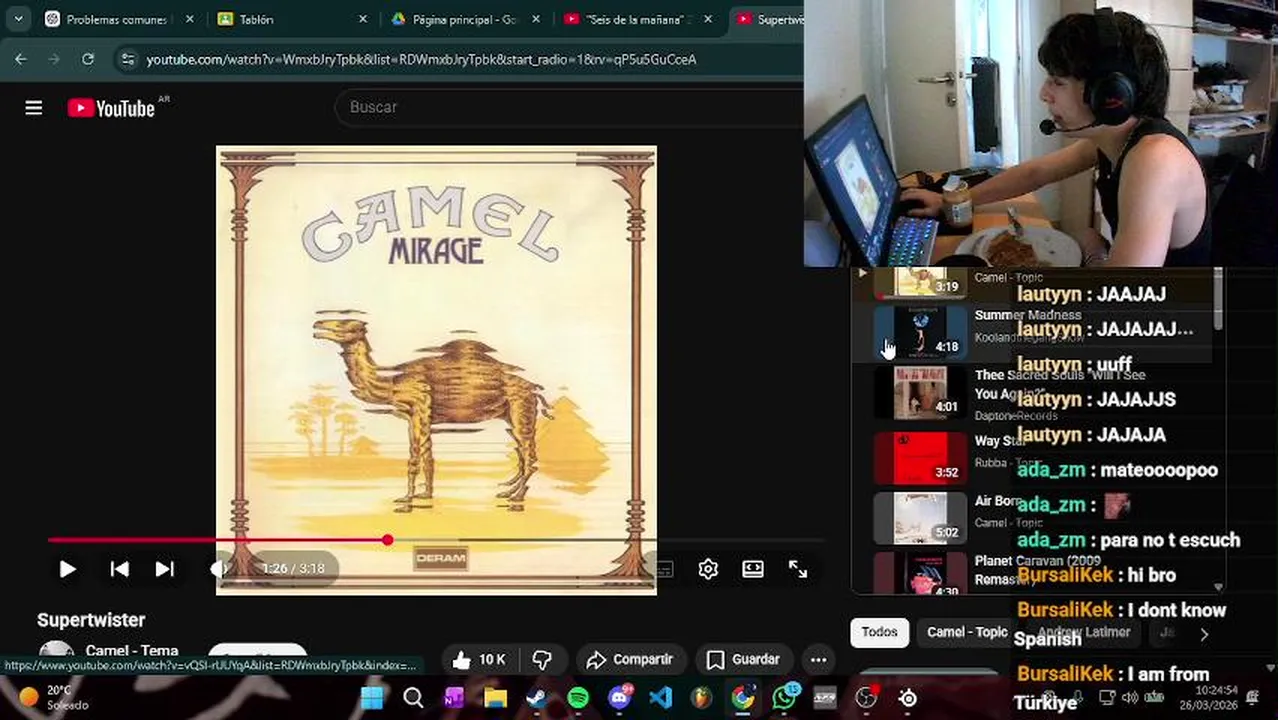Close the Página principal tab
This screenshot has width=1278, height=720.
(536, 19)
